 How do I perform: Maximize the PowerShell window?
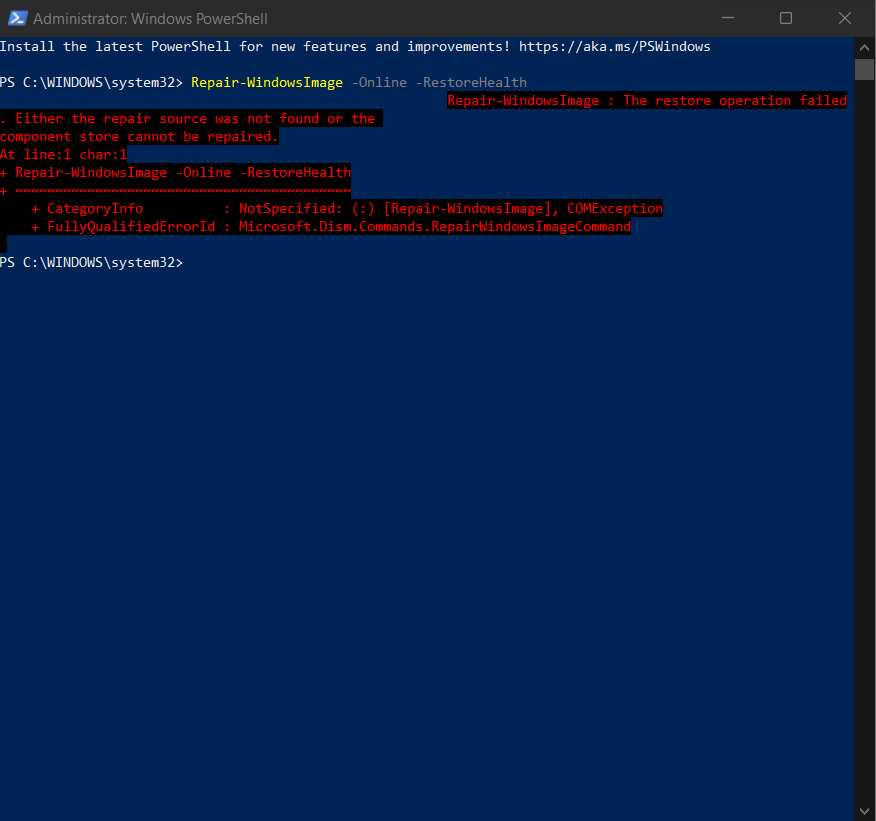[785, 18]
